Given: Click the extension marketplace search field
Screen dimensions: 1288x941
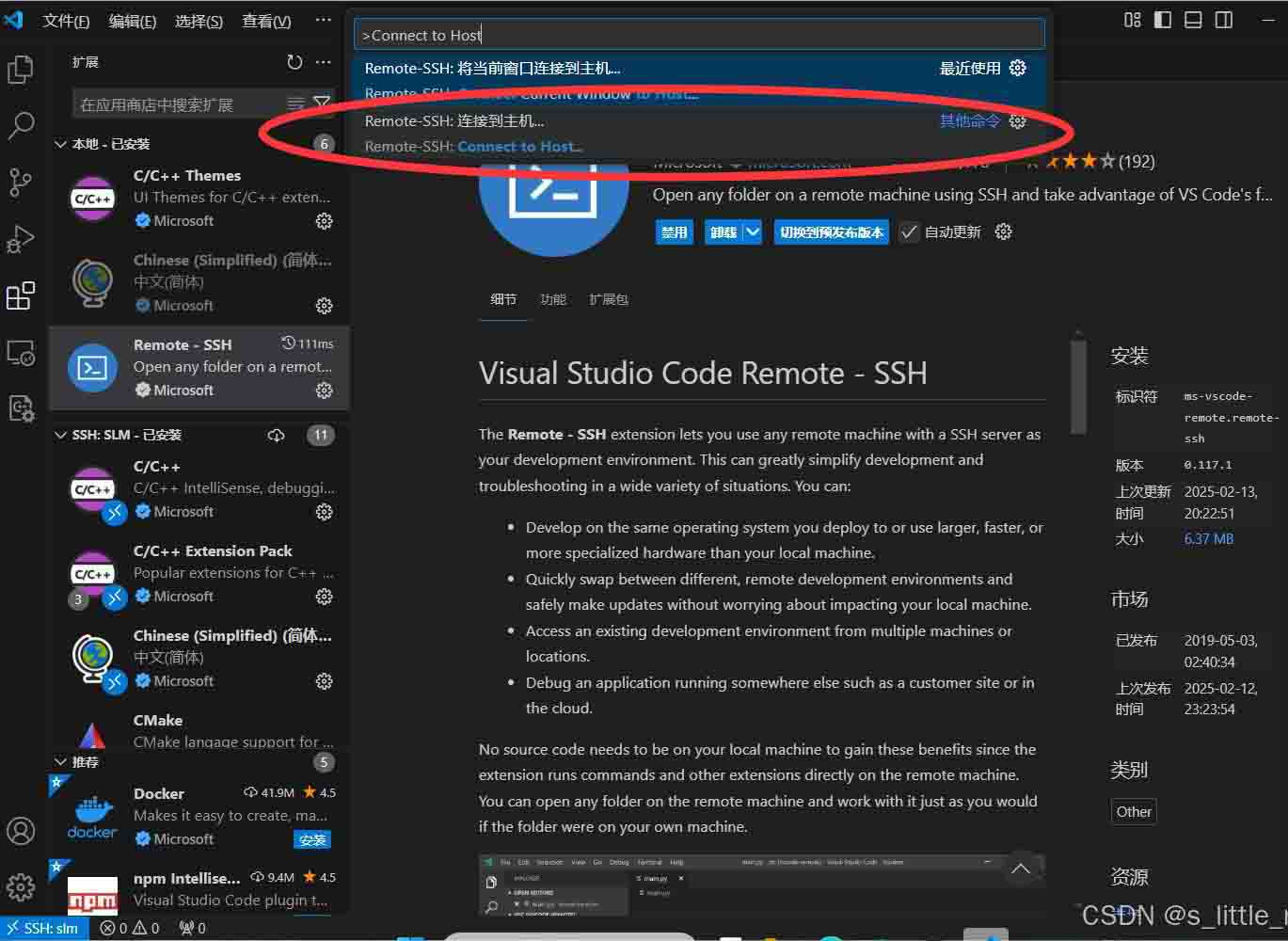Looking at the screenshot, I should tap(179, 104).
